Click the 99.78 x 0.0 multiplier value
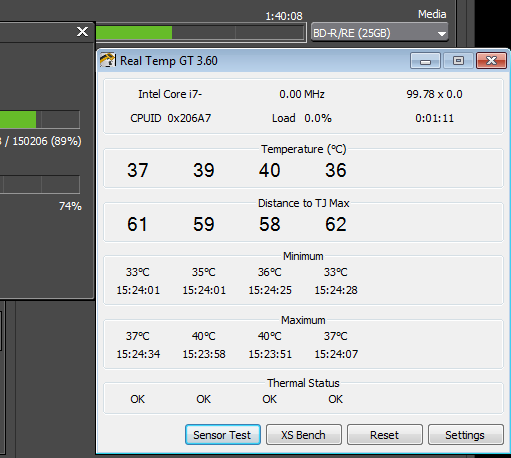511x458 pixels. pyautogui.click(x=434, y=94)
